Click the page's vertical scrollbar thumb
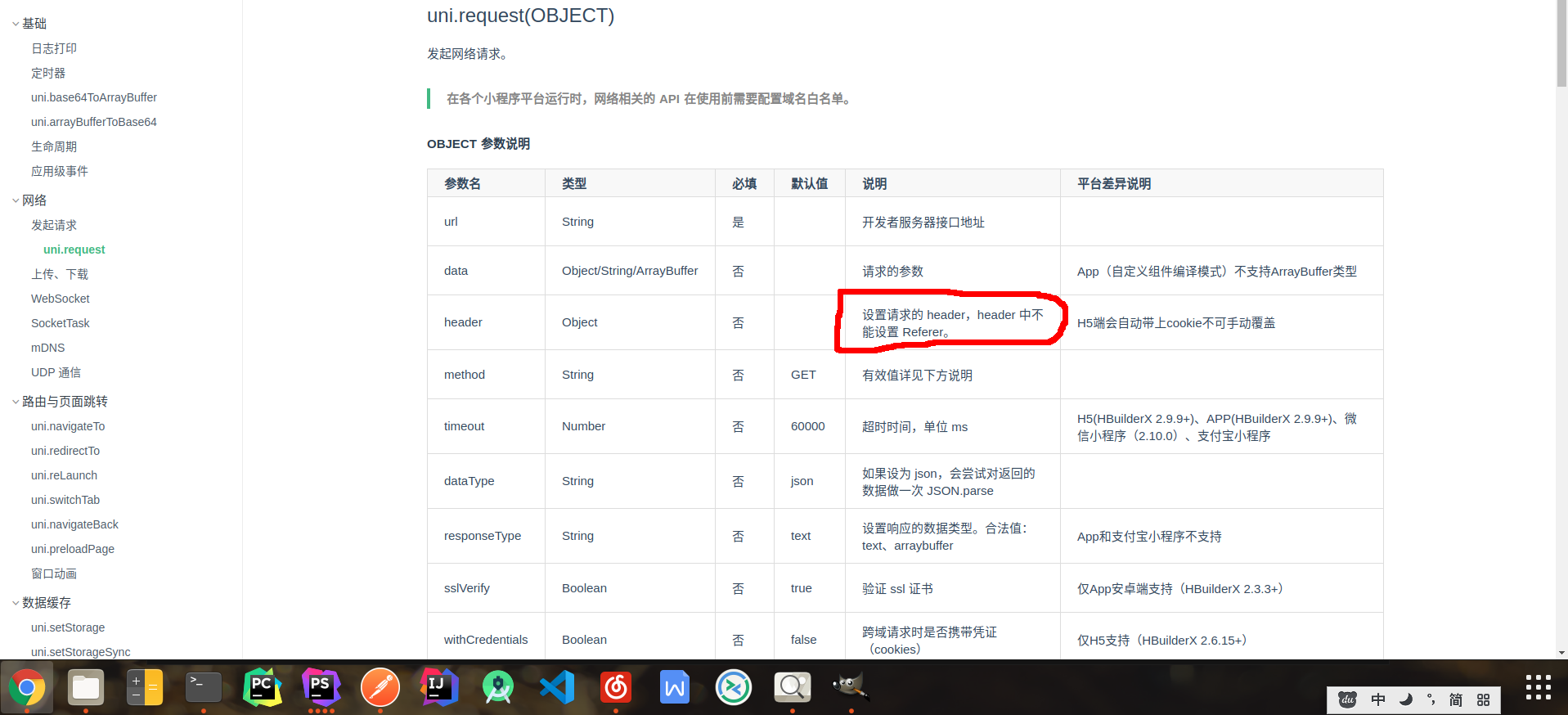 (x=1561, y=45)
